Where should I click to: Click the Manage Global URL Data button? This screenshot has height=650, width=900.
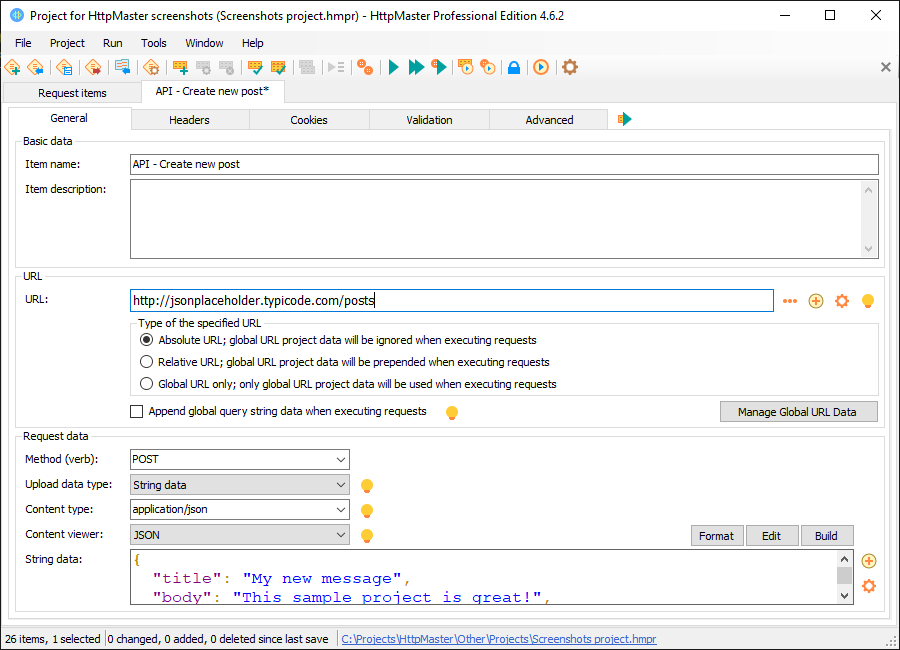(x=798, y=412)
